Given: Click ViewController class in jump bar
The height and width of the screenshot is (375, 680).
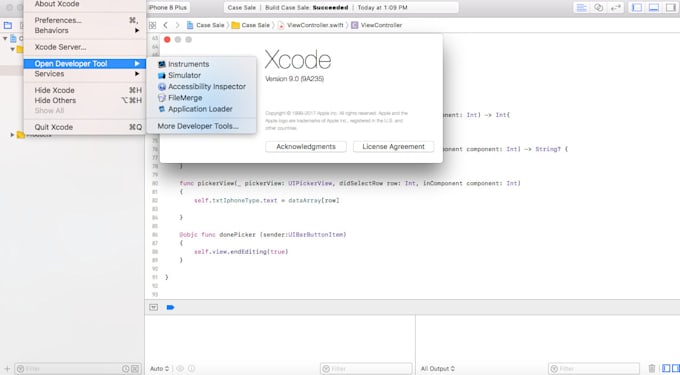Looking at the screenshot, I should pyautogui.click(x=377, y=26).
